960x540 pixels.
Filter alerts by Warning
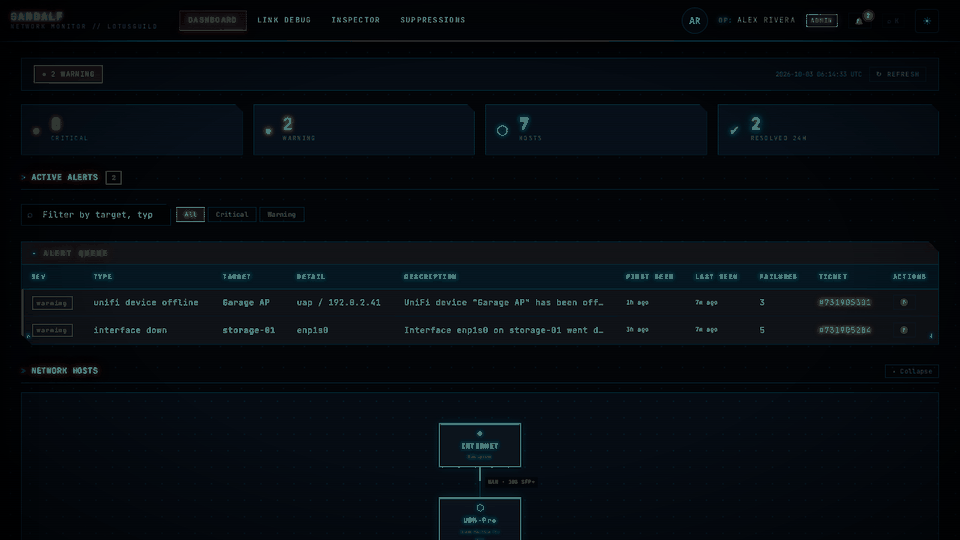pyautogui.click(x=282, y=215)
